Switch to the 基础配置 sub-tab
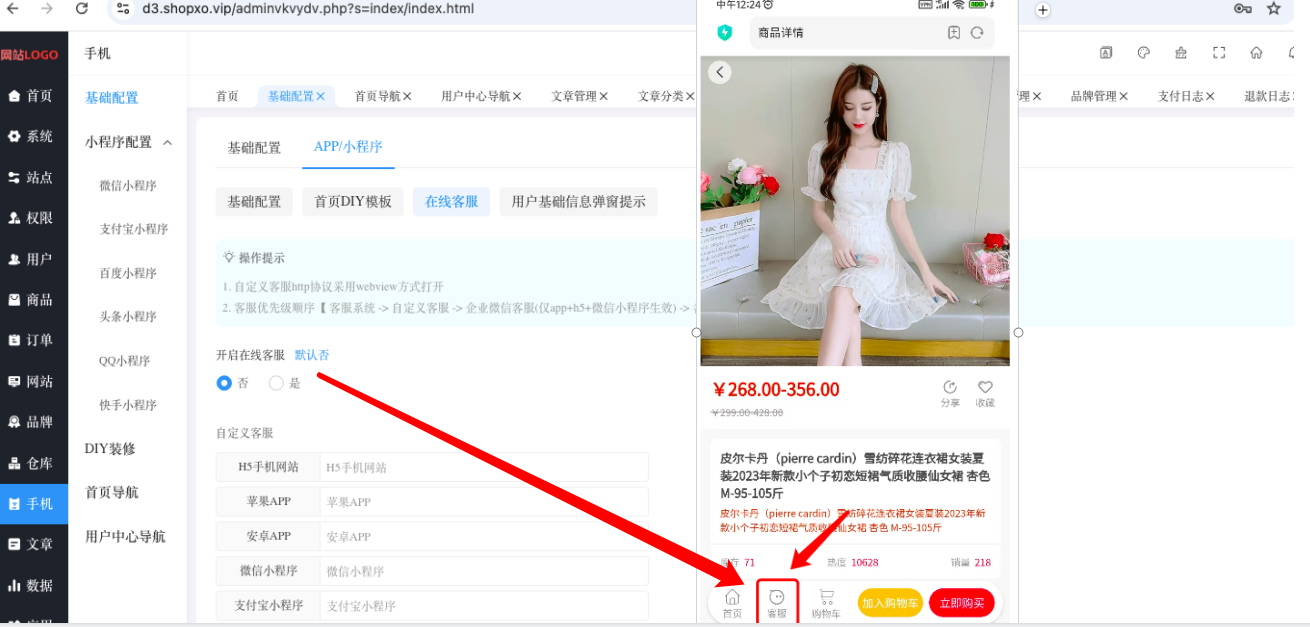Screen dimensions: 1310x627 pyautogui.click(x=254, y=201)
